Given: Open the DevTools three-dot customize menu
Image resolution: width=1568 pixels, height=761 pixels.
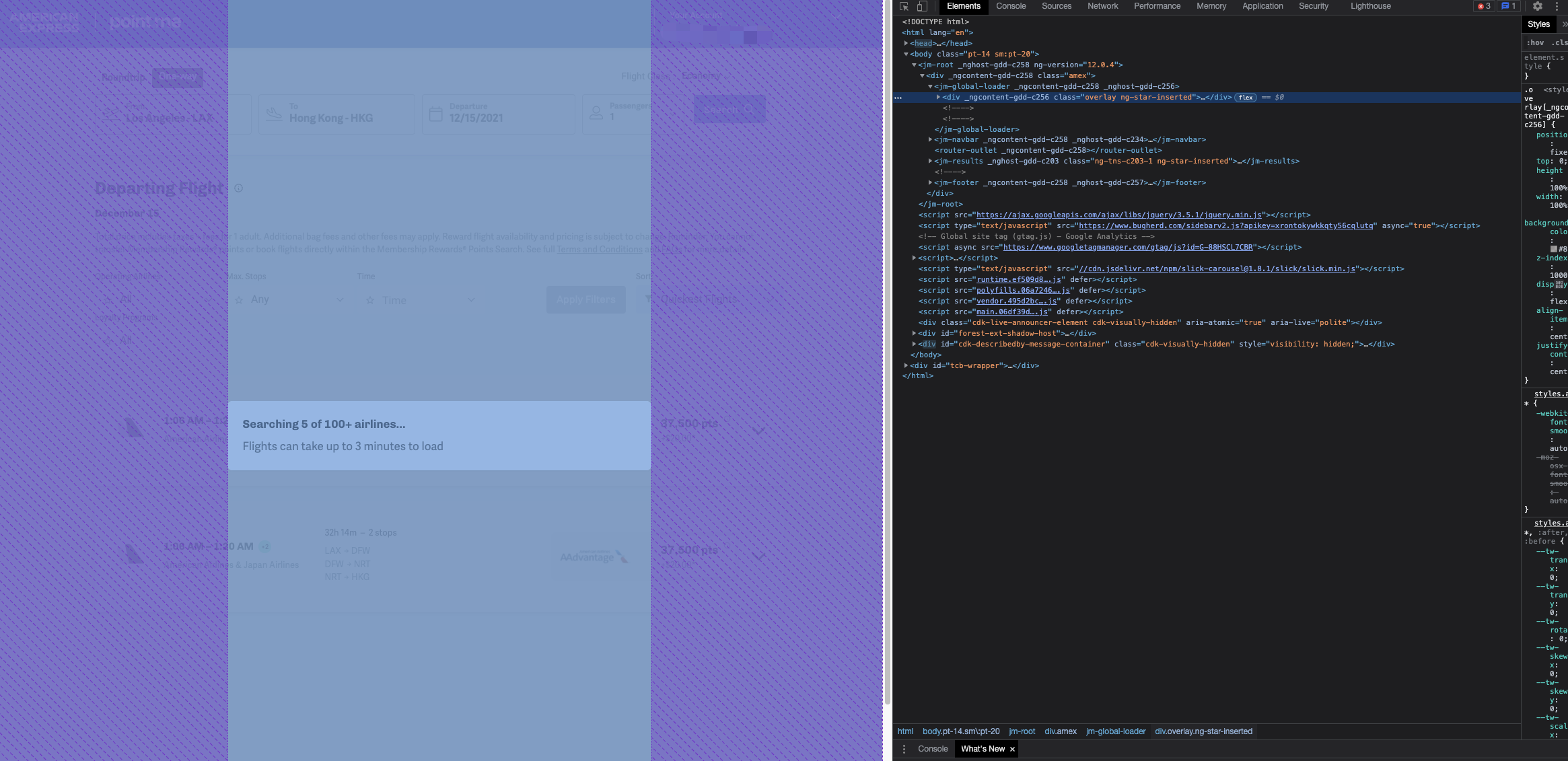Looking at the screenshot, I should click(x=1557, y=6).
